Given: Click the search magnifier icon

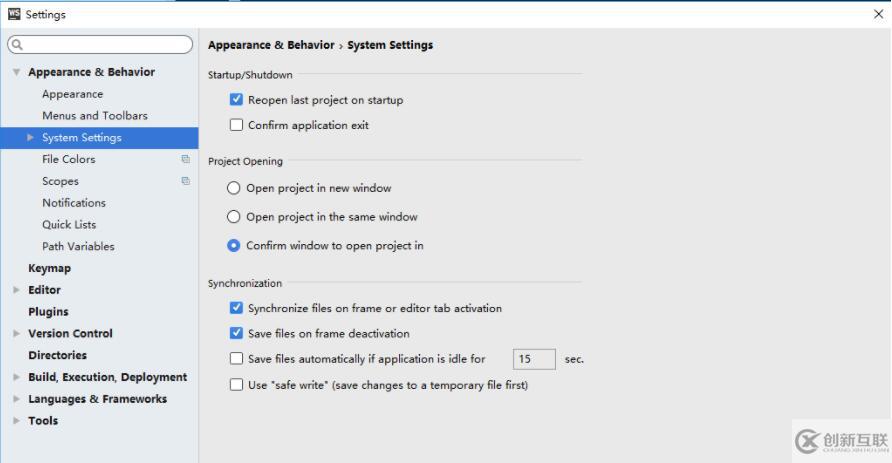Looking at the screenshot, I should point(17,44).
